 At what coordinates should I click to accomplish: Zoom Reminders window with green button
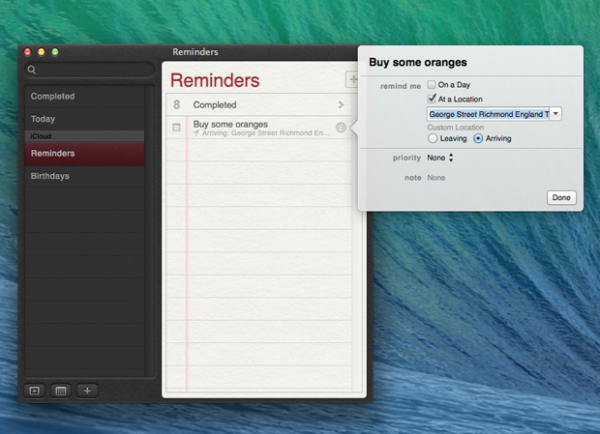click(55, 52)
